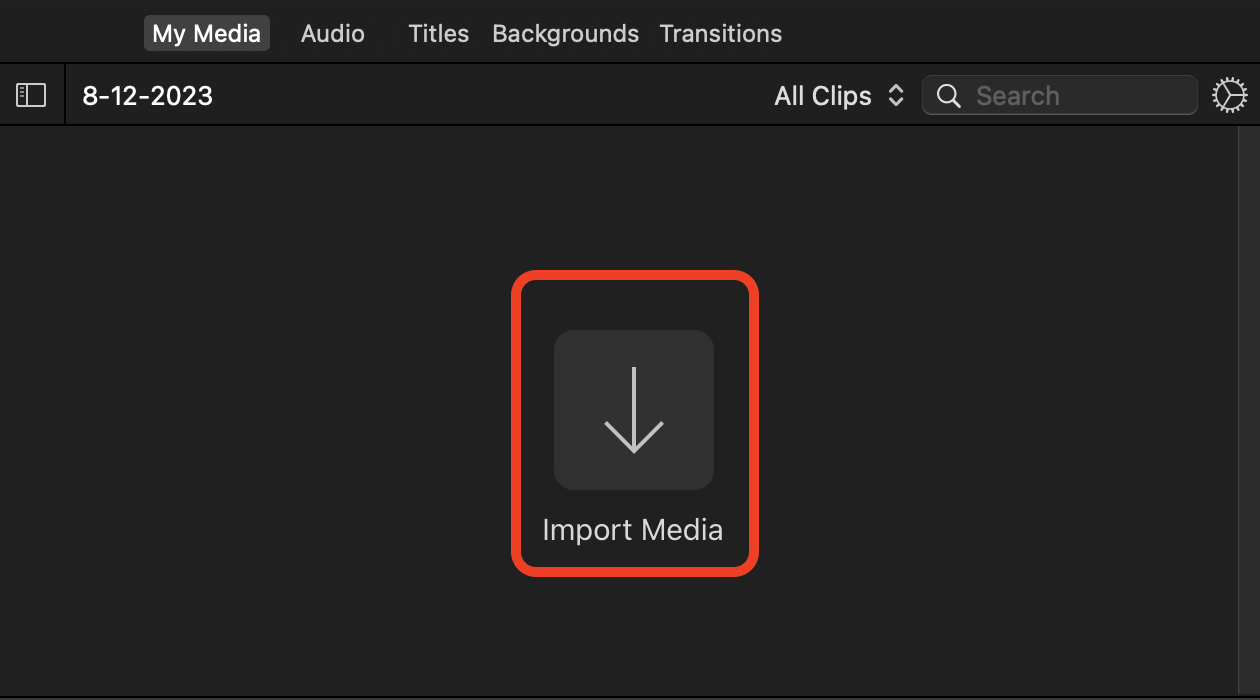This screenshot has width=1260, height=700.
Task: Open browser options via the gear icon
Action: (x=1229, y=94)
